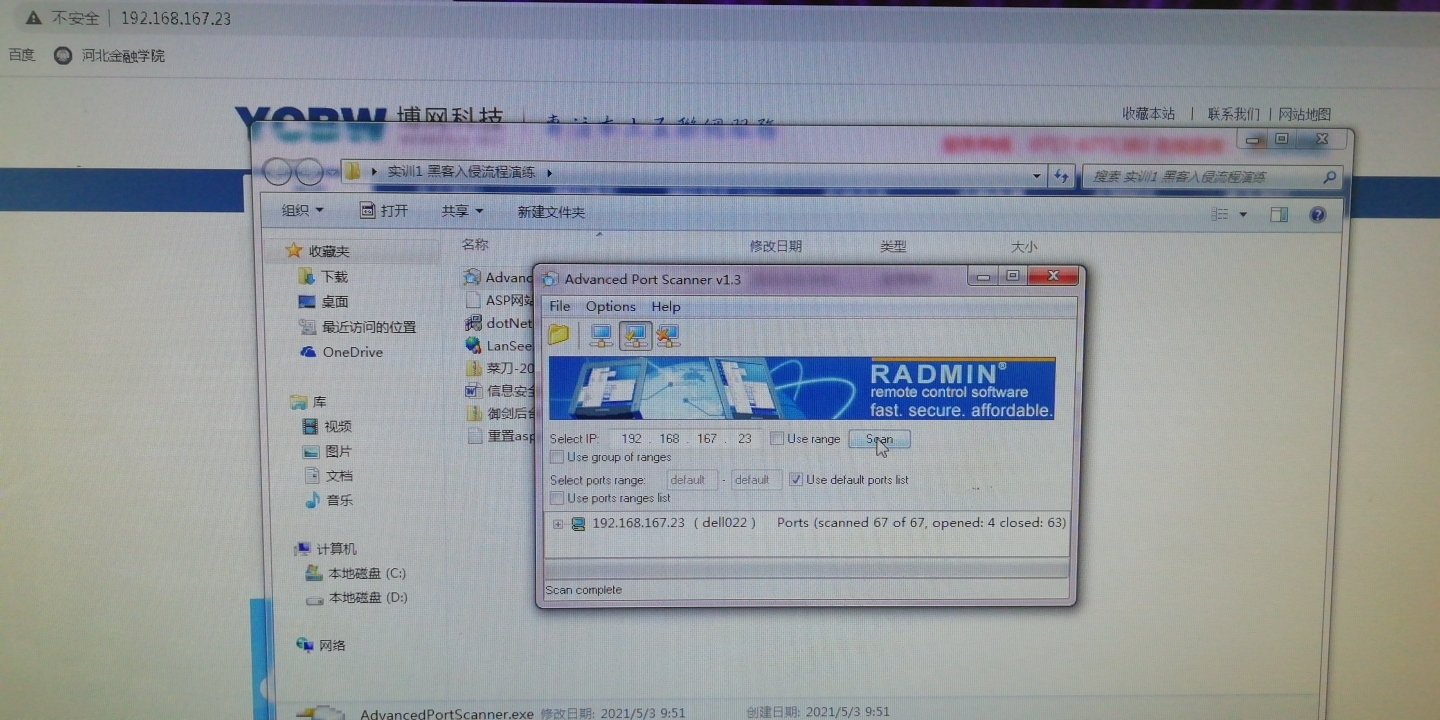Click the first default ports range field
This screenshot has height=720, width=1440.
click(692, 480)
